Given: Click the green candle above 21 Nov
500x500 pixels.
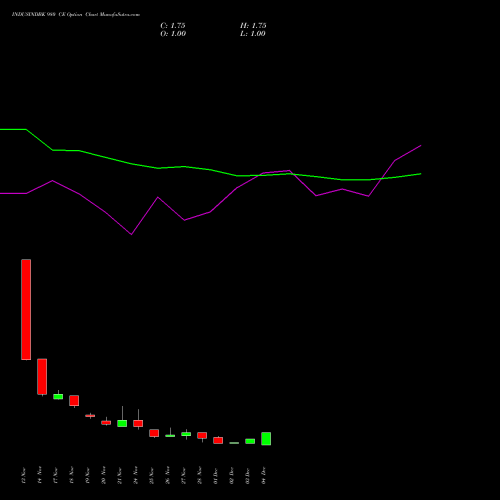Looking at the screenshot, I should click(122, 423).
